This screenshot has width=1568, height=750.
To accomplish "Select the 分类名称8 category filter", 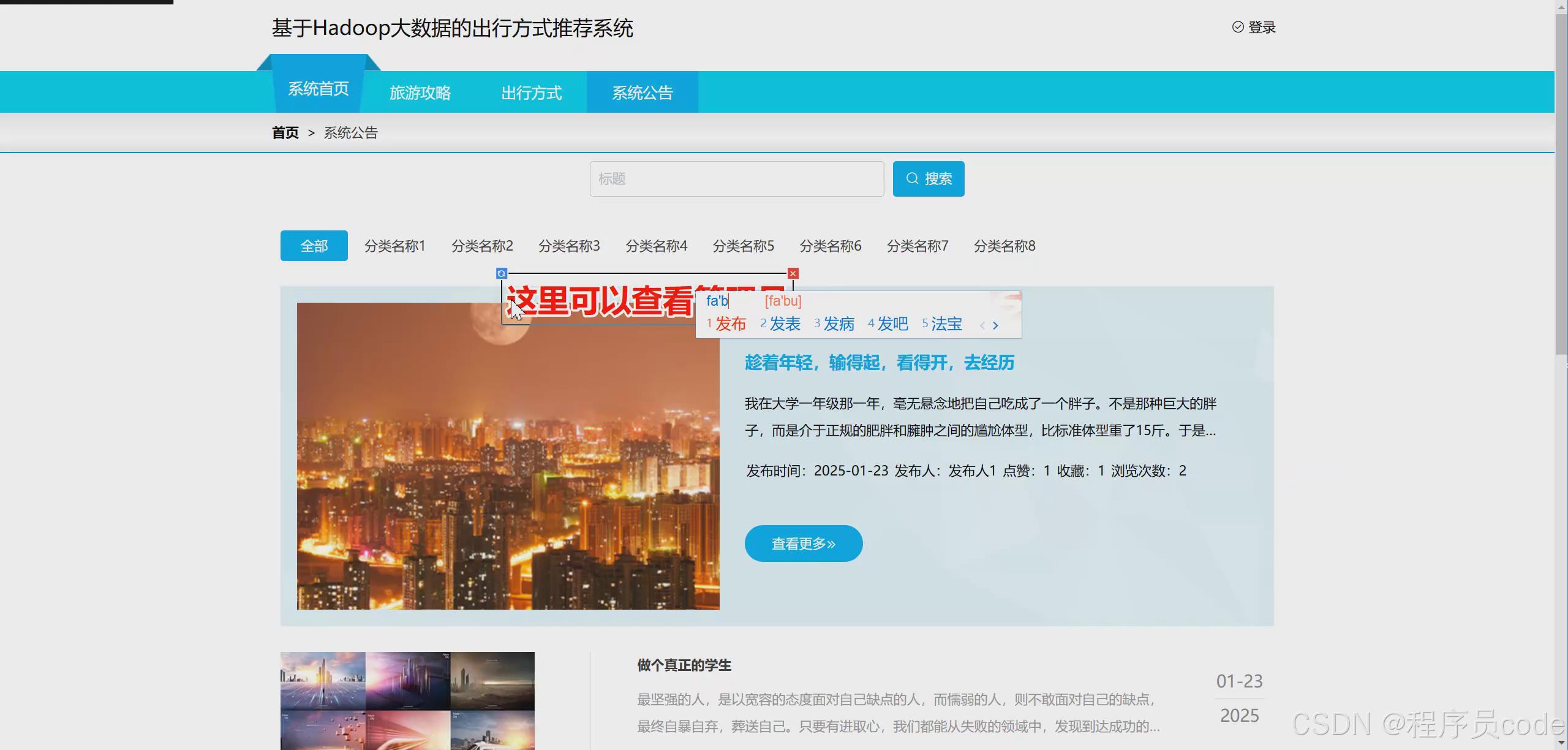I will (1005, 245).
